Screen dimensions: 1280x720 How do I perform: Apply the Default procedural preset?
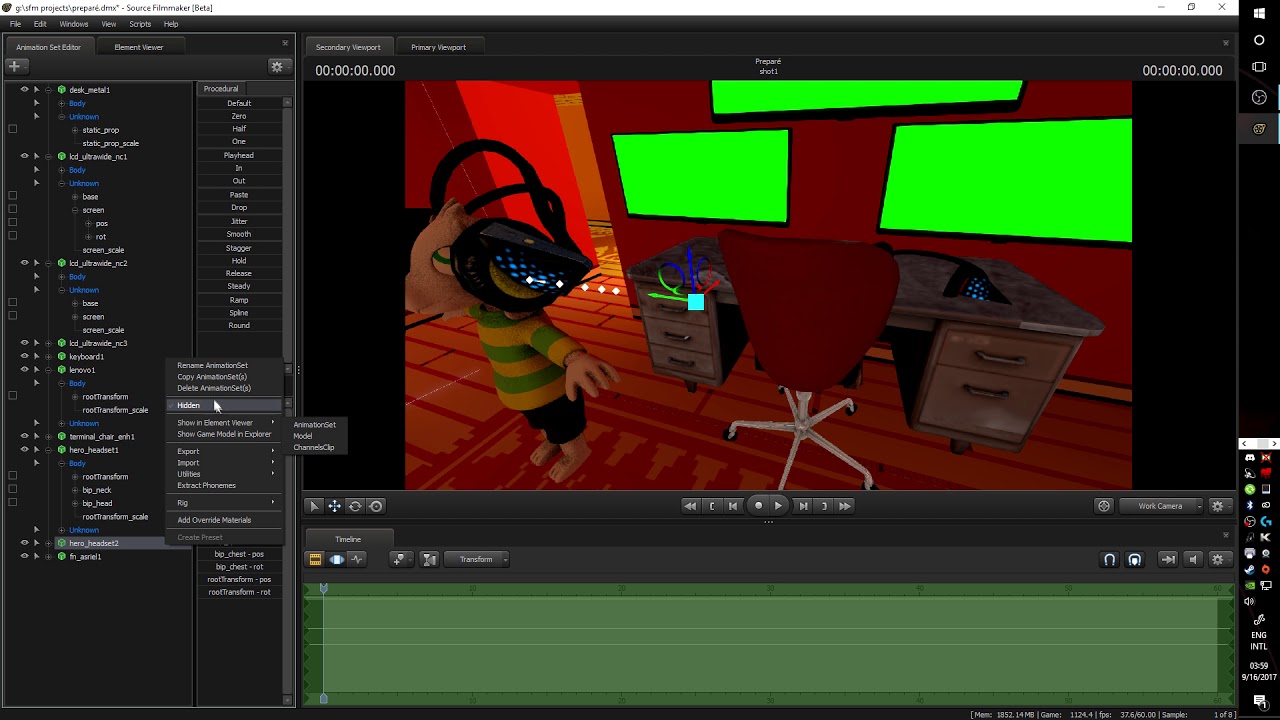239,103
